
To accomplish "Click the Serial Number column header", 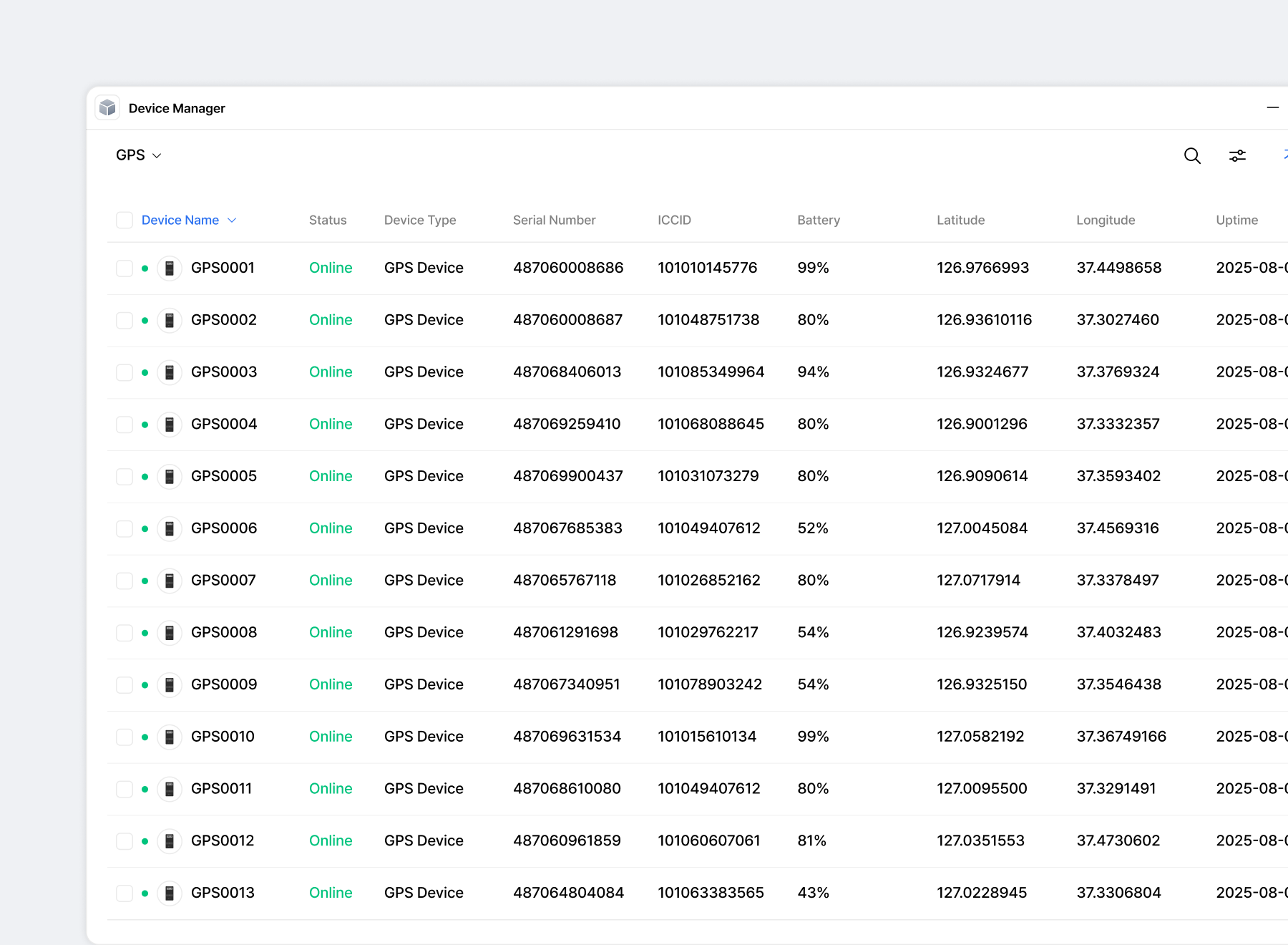I will (554, 220).
